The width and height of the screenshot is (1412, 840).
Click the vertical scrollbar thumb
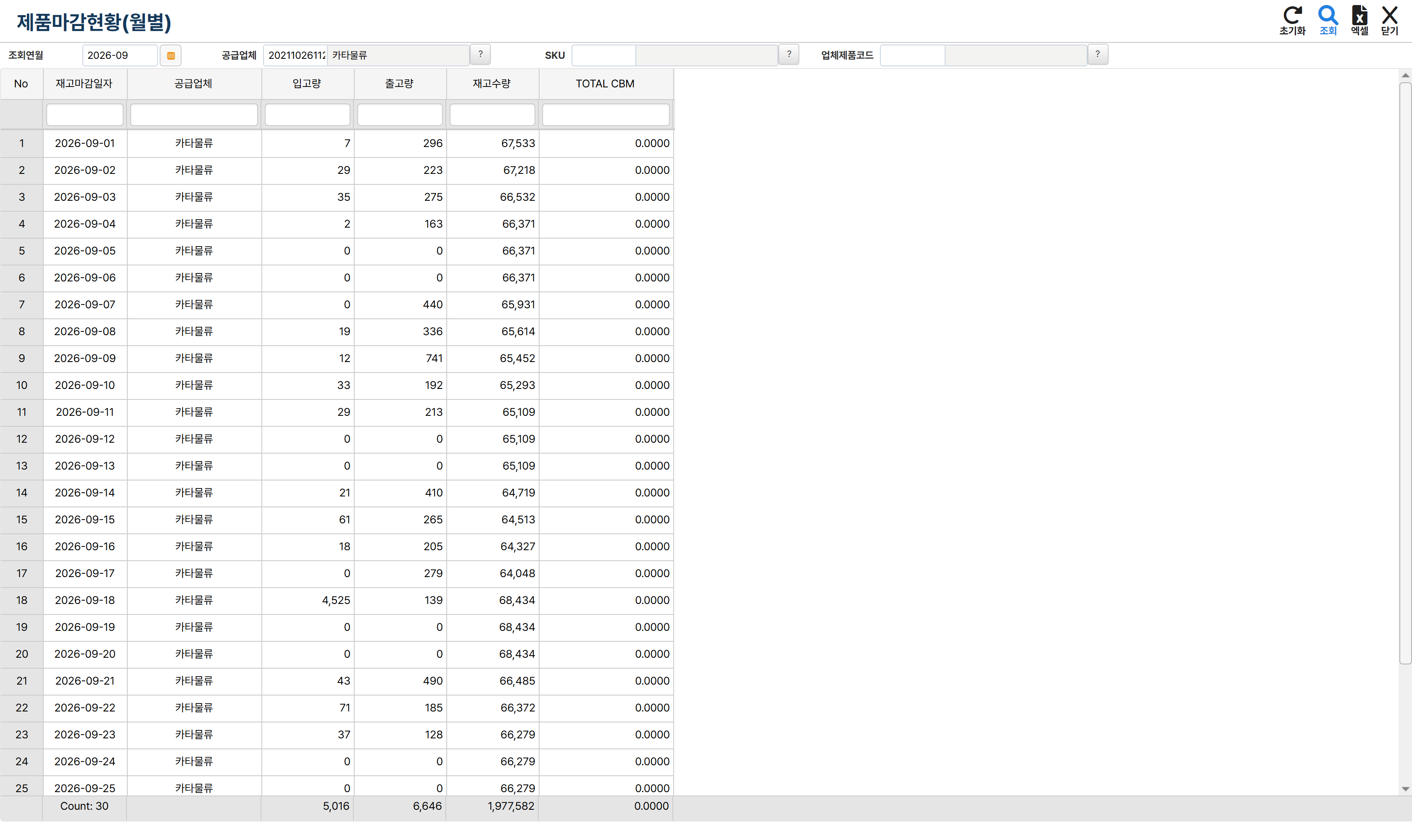[x=1405, y=373]
